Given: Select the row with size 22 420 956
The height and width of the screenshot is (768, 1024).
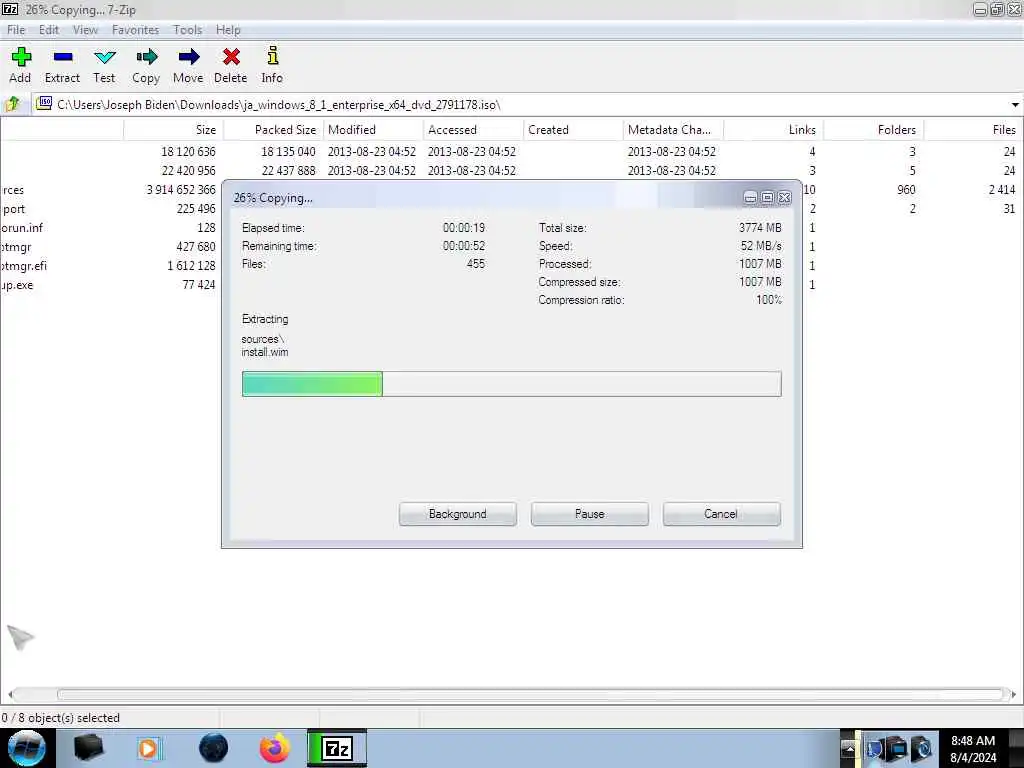Looking at the screenshot, I should [x=511, y=170].
